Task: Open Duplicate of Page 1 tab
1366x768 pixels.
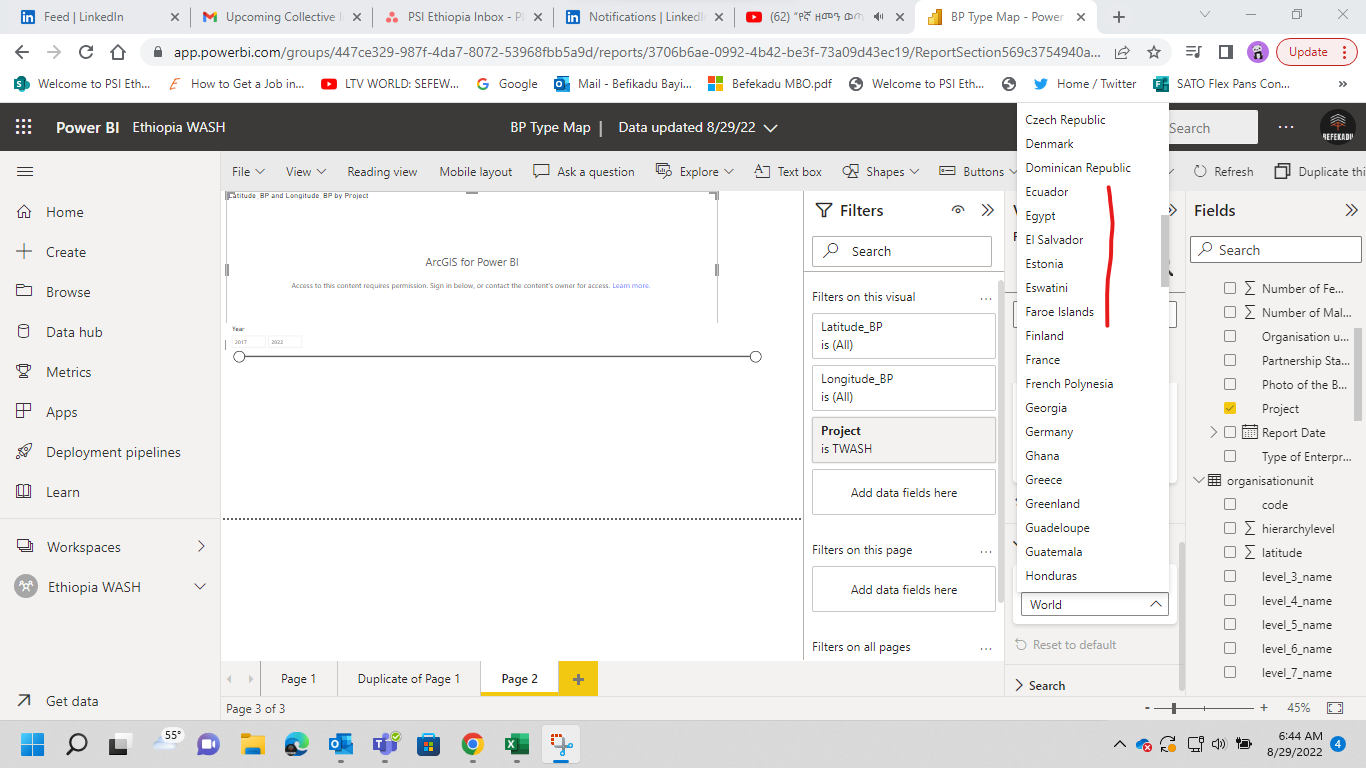Action: 409,678
